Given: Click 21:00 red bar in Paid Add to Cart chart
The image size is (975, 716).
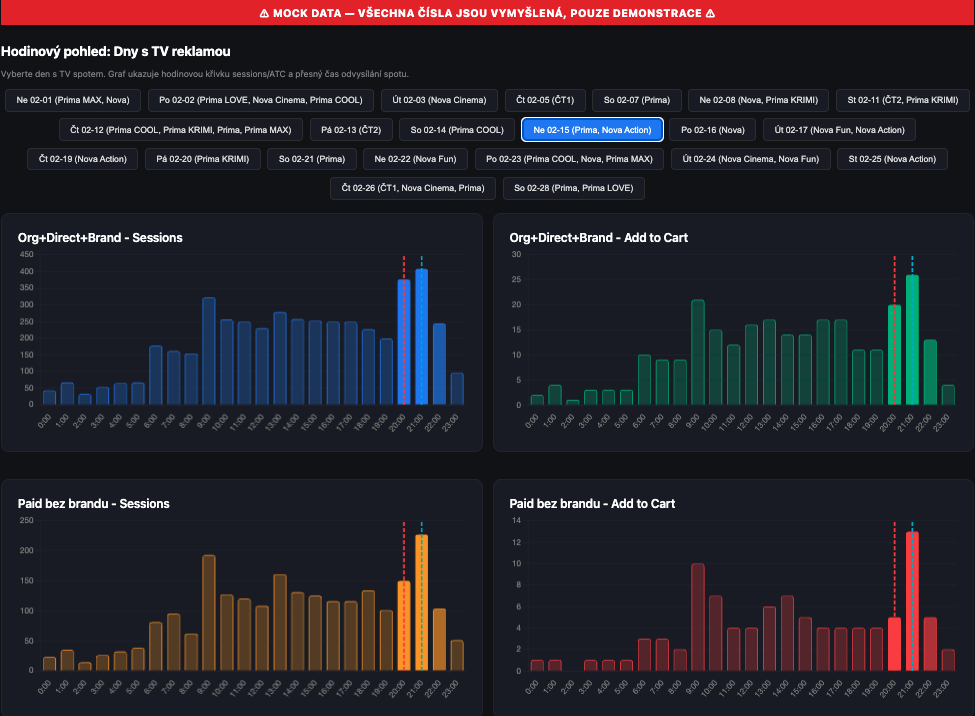Looking at the screenshot, I should [x=912, y=601].
